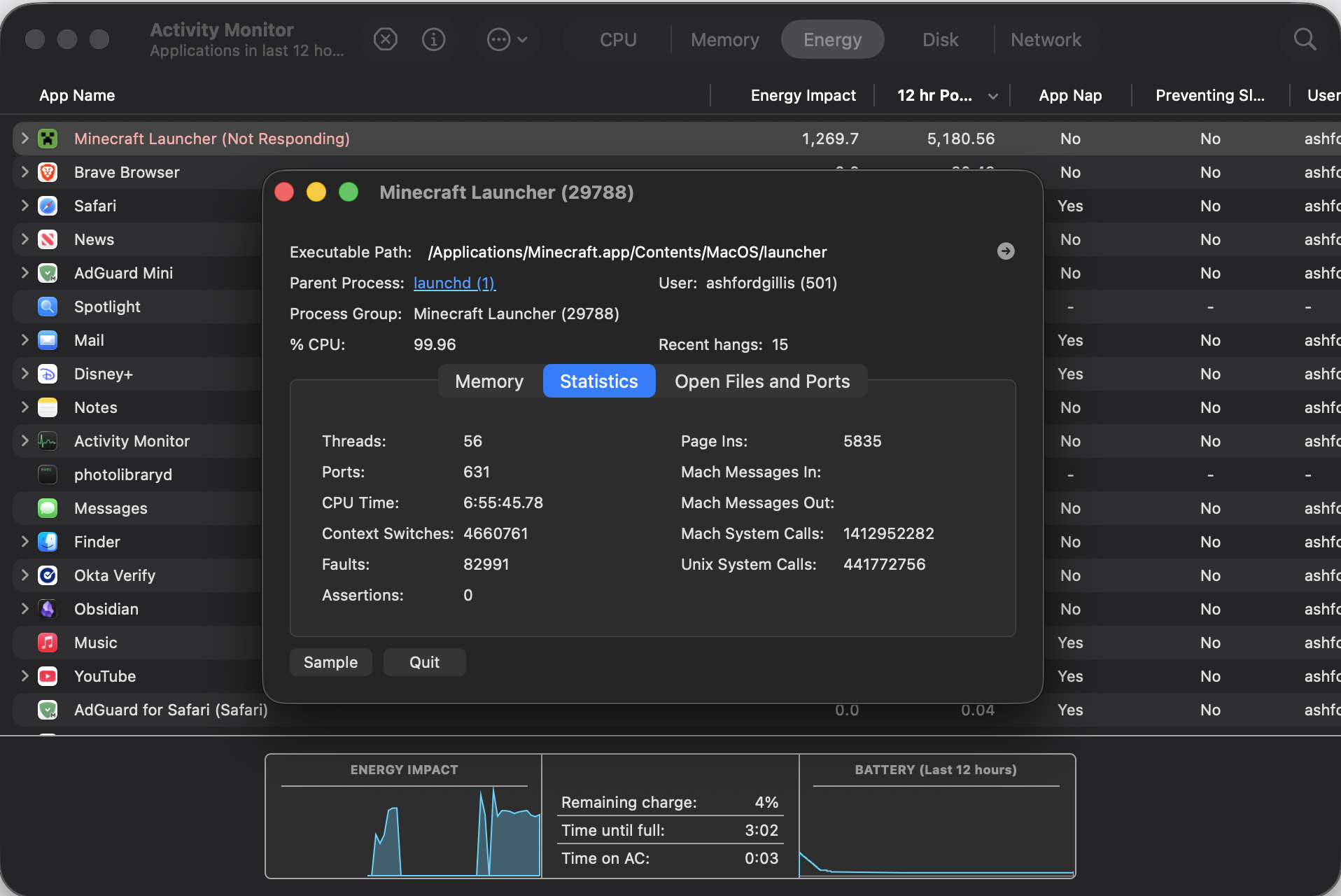Image resolution: width=1341 pixels, height=896 pixels.
Task: Open the launchd (1) parent process link
Action: [454, 283]
